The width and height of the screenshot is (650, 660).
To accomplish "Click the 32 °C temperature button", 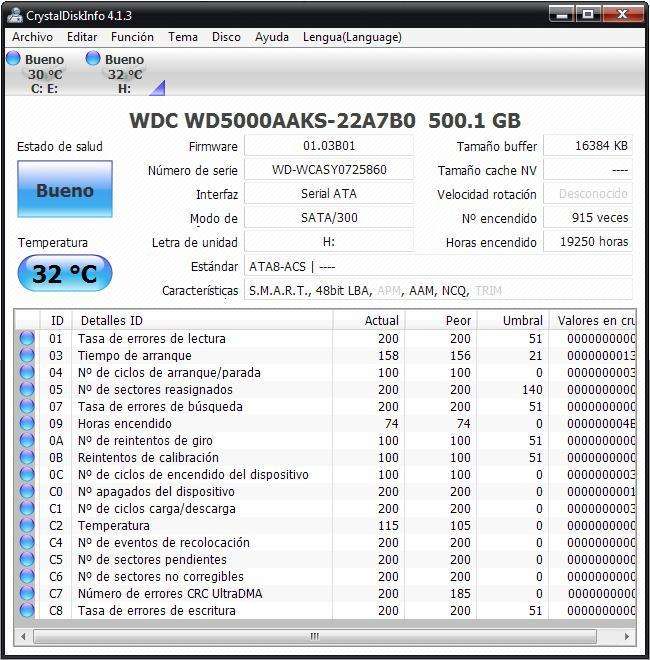I will click(65, 273).
